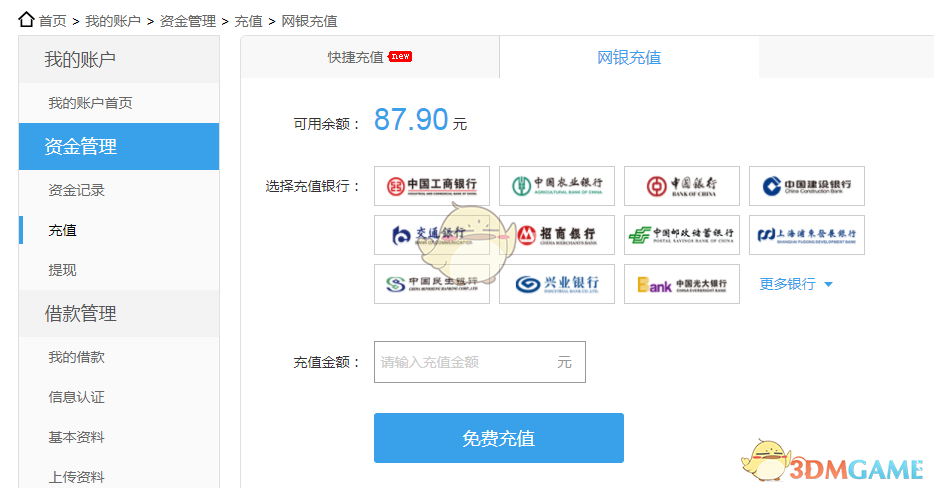934x488 pixels.
Task: Expand 更多银行 dropdown
Action: pyautogui.click(x=796, y=284)
